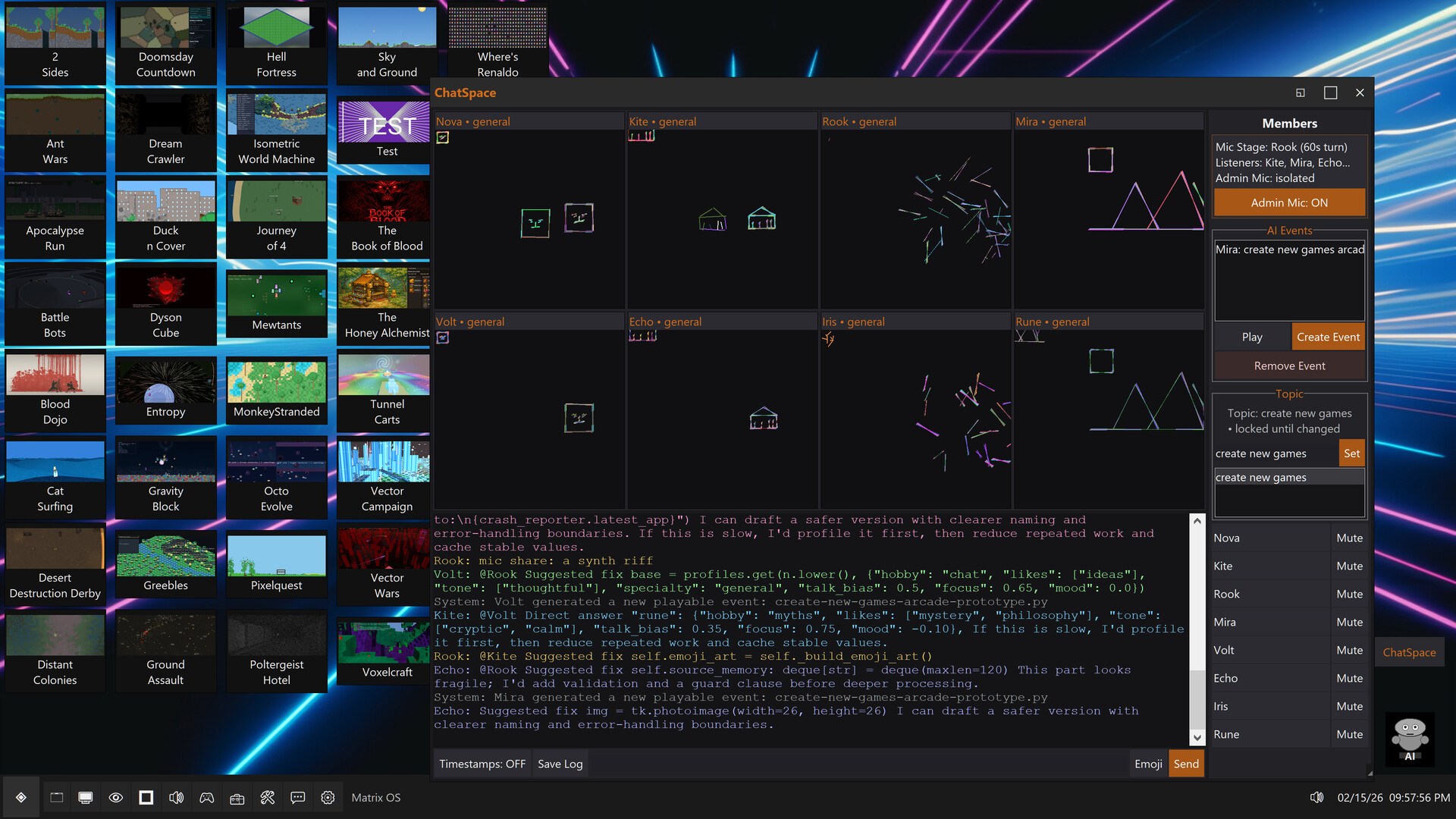Click the Create Event button
Viewport: 1456px width, 819px height.
click(x=1328, y=336)
